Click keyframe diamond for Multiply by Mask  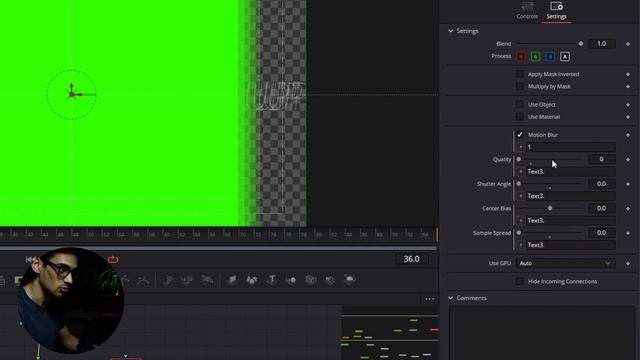pos(628,87)
